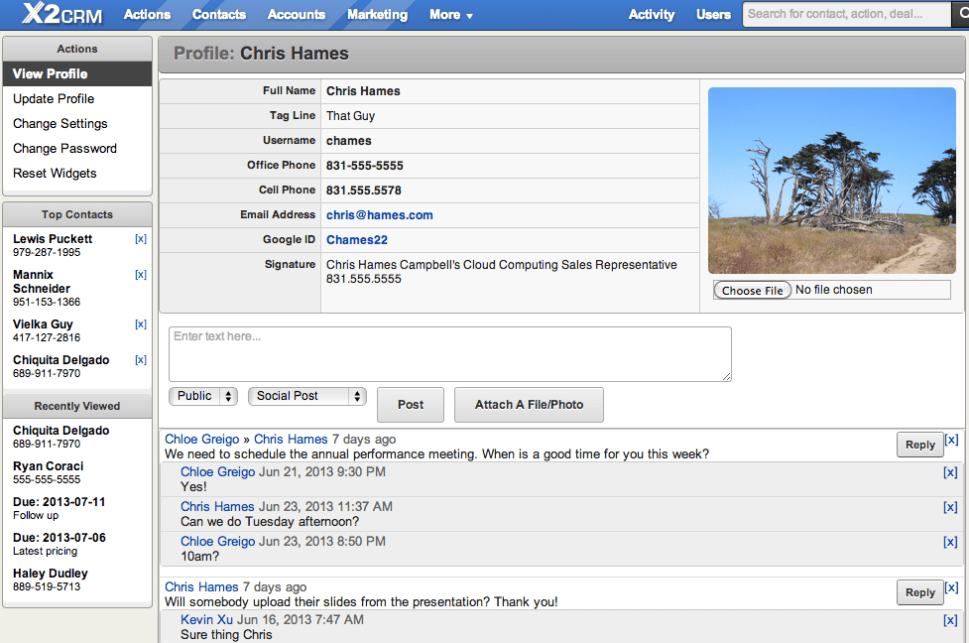Click the office phone 831-555-5555
The image size is (969, 643).
pos(365,166)
